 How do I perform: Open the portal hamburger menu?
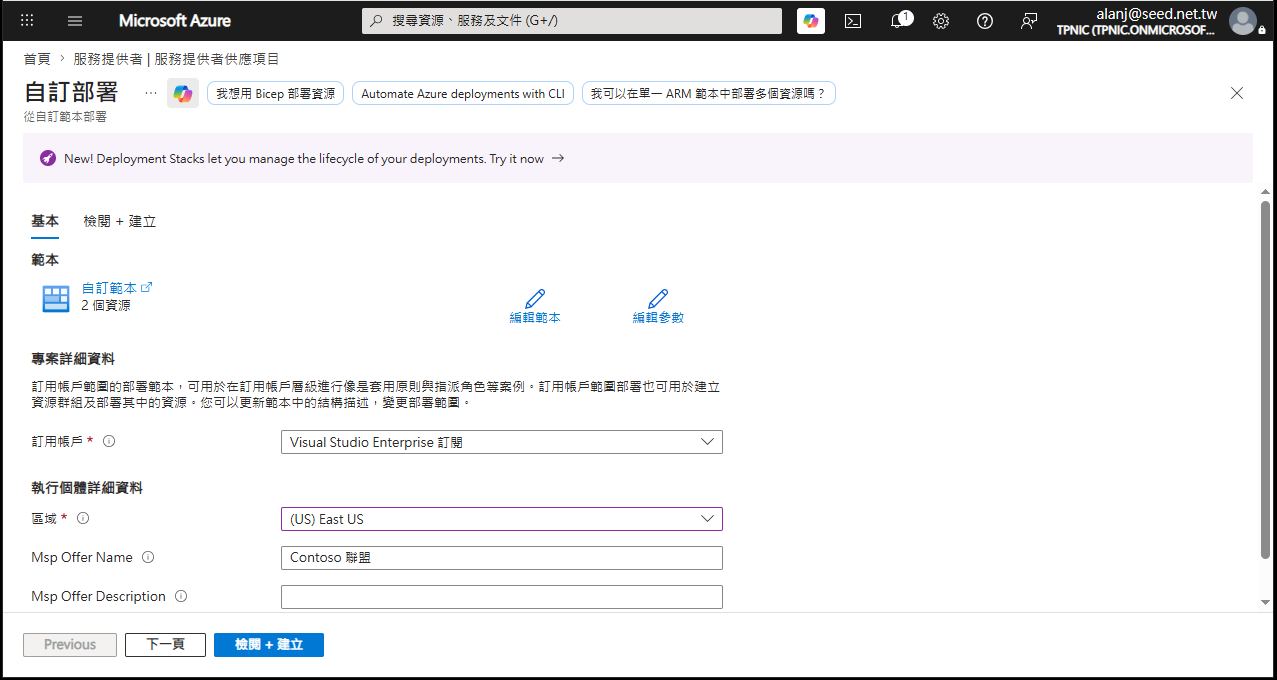[75, 20]
